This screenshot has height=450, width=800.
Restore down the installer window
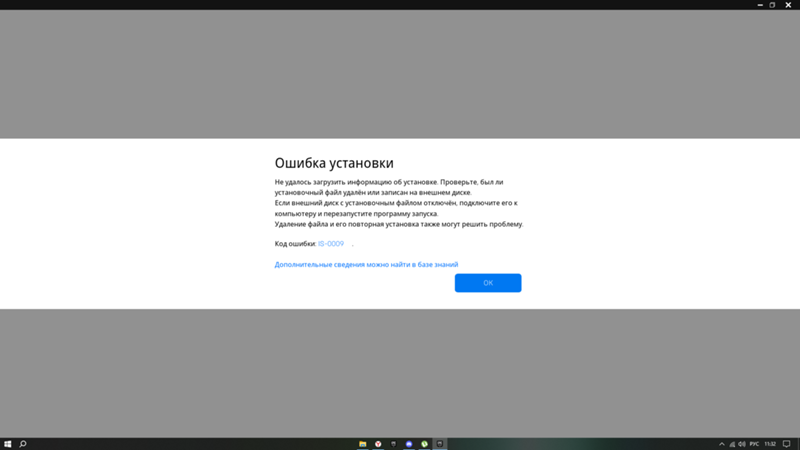[x=772, y=5]
